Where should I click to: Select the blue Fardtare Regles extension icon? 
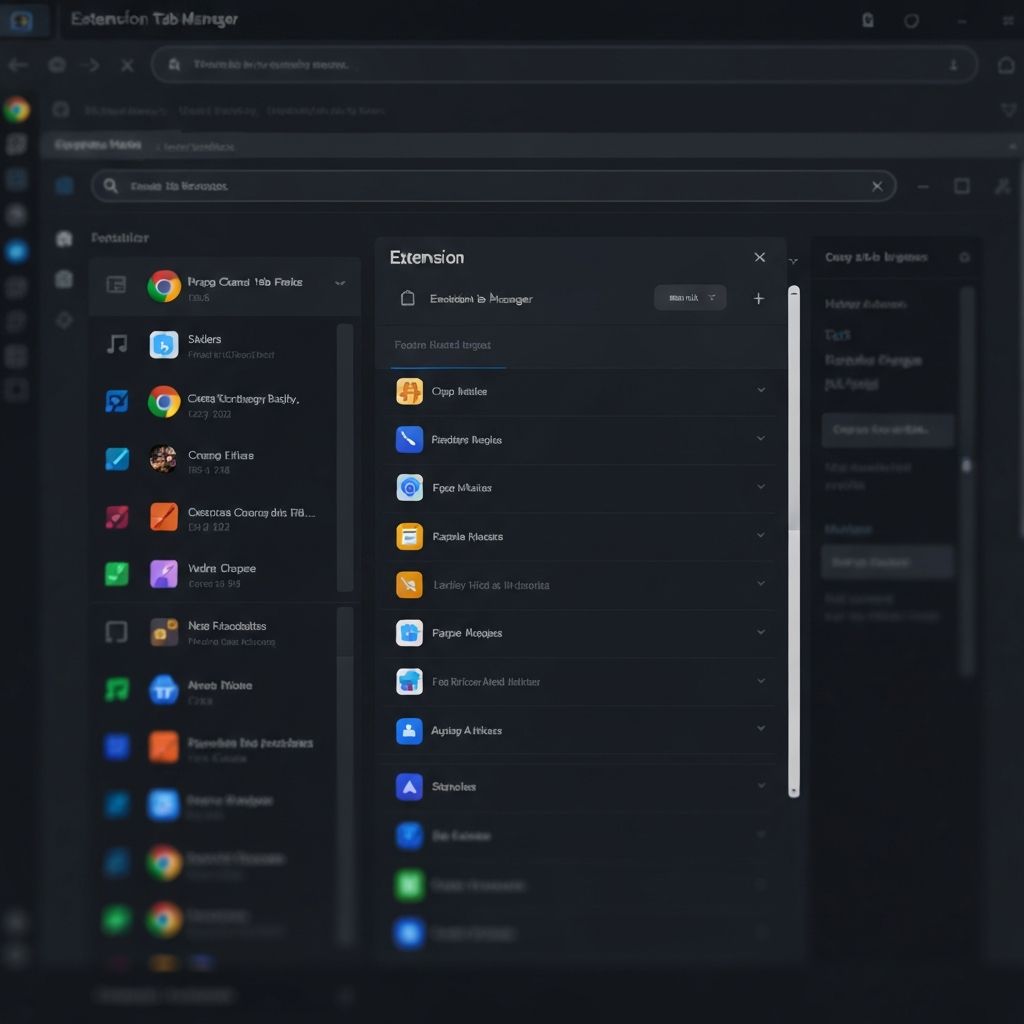(x=409, y=440)
